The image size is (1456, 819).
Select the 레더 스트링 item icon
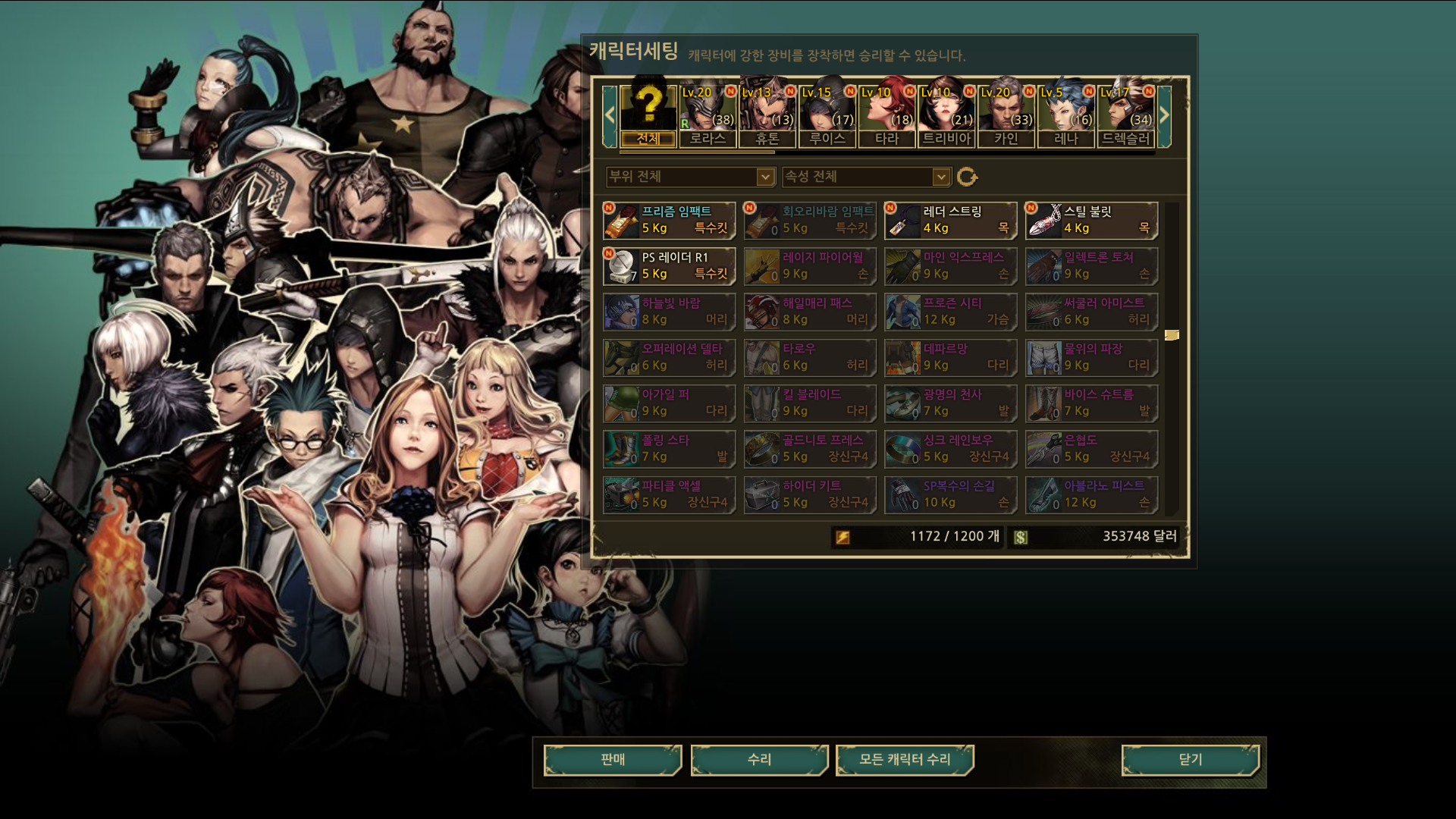[x=903, y=221]
